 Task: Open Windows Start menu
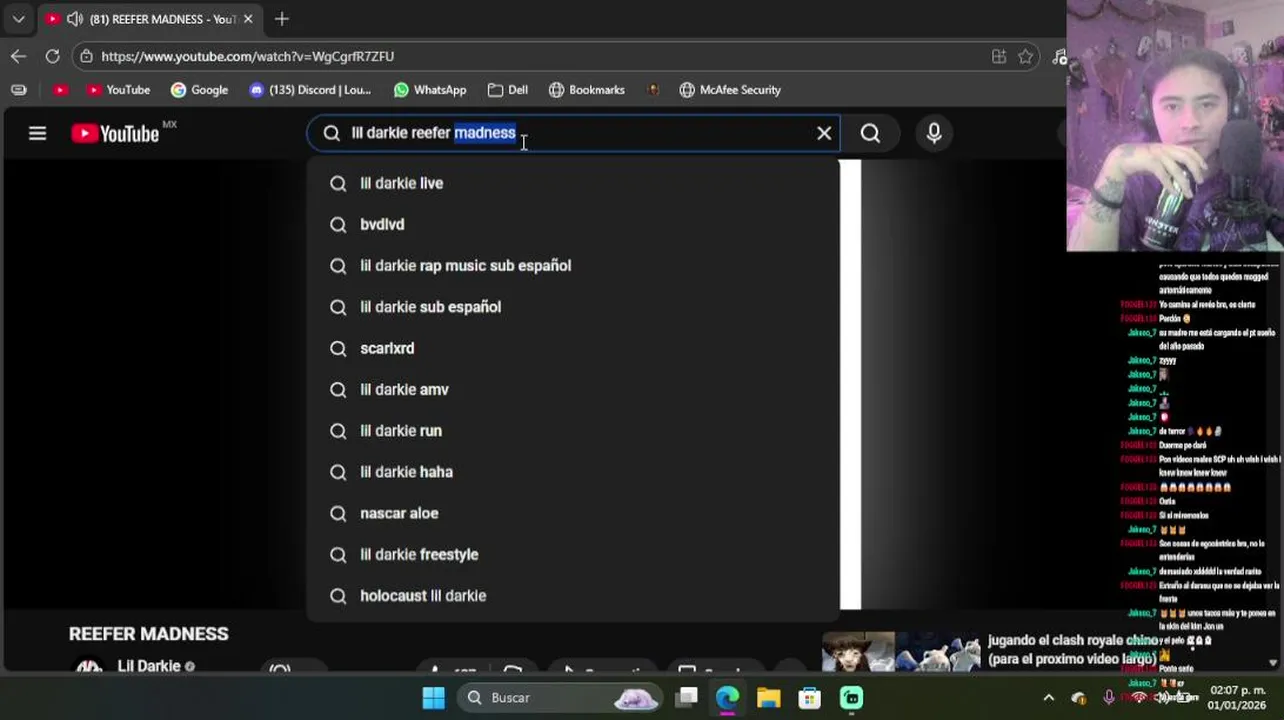tap(433, 697)
